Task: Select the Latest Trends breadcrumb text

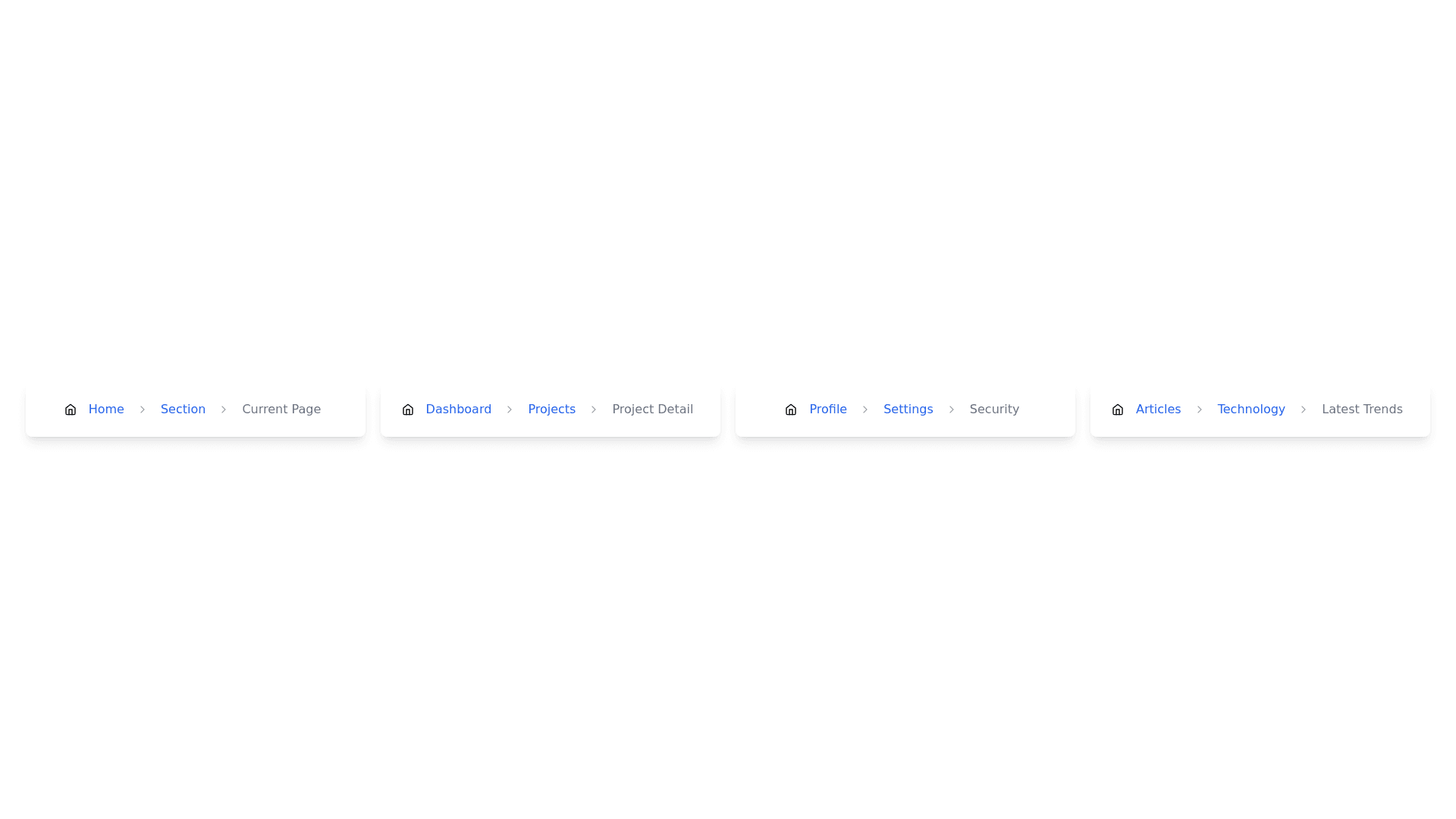Action: click(1362, 409)
